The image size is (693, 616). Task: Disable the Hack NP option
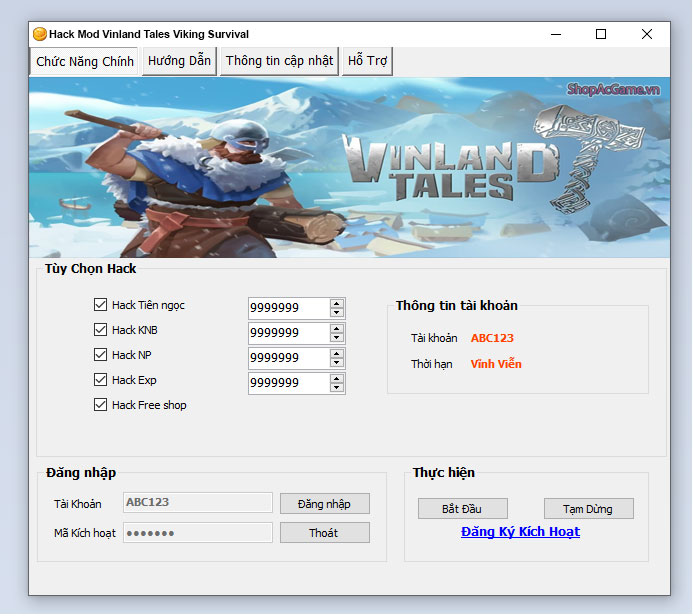coord(100,355)
